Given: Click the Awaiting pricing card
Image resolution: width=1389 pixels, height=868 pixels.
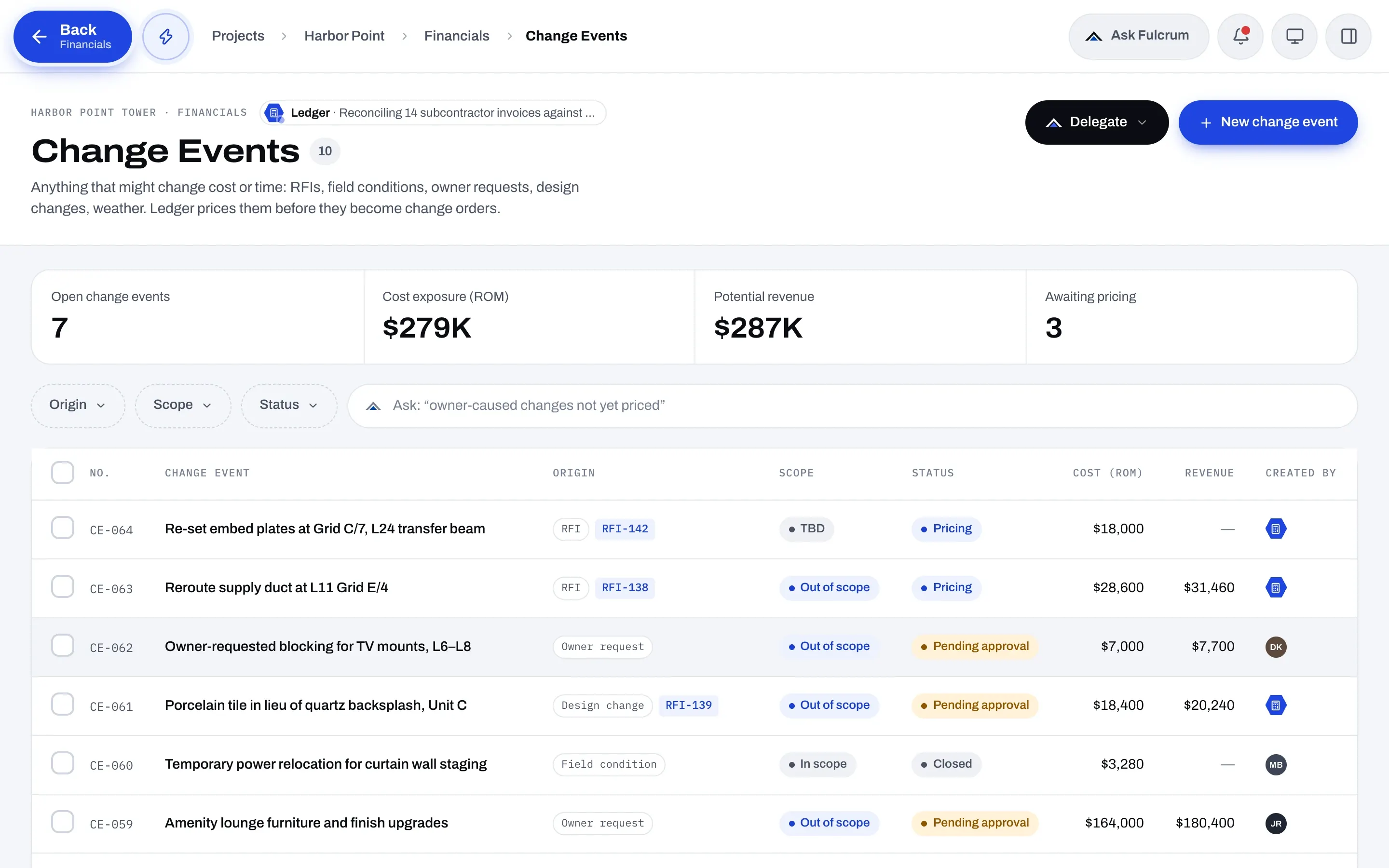Looking at the screenshot, I should 1192,317.
